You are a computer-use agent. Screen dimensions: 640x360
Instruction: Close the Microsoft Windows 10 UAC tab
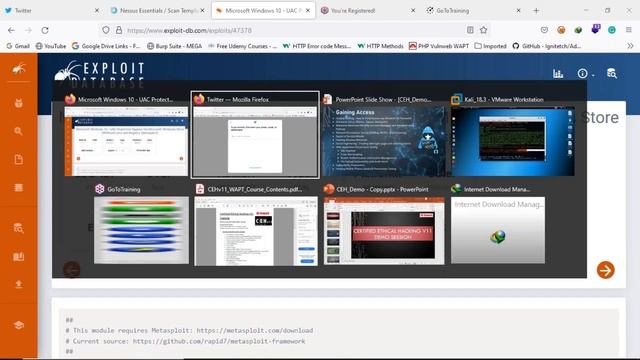point(308,11)
